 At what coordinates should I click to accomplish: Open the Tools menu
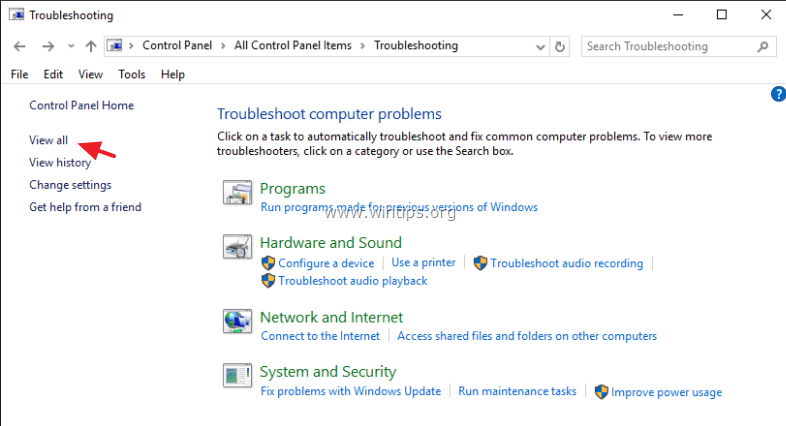point(132,74)
